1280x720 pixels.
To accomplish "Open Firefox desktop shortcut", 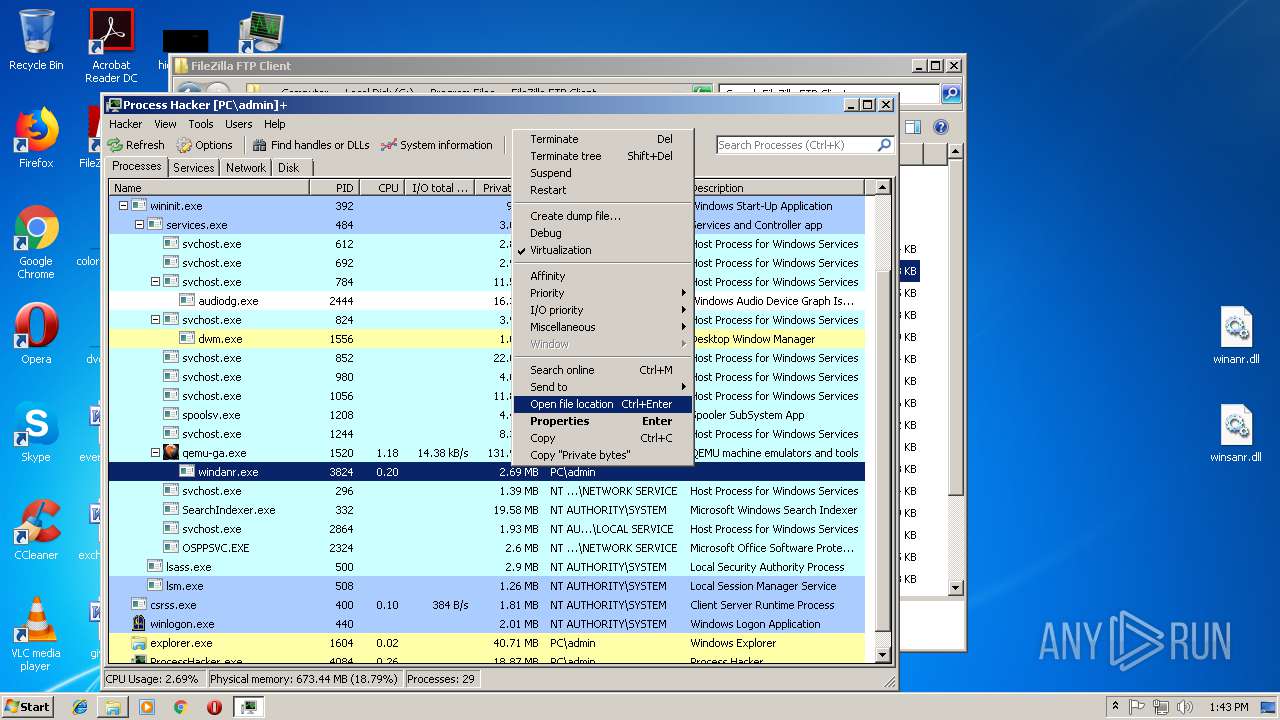I will tap(36, 138).
